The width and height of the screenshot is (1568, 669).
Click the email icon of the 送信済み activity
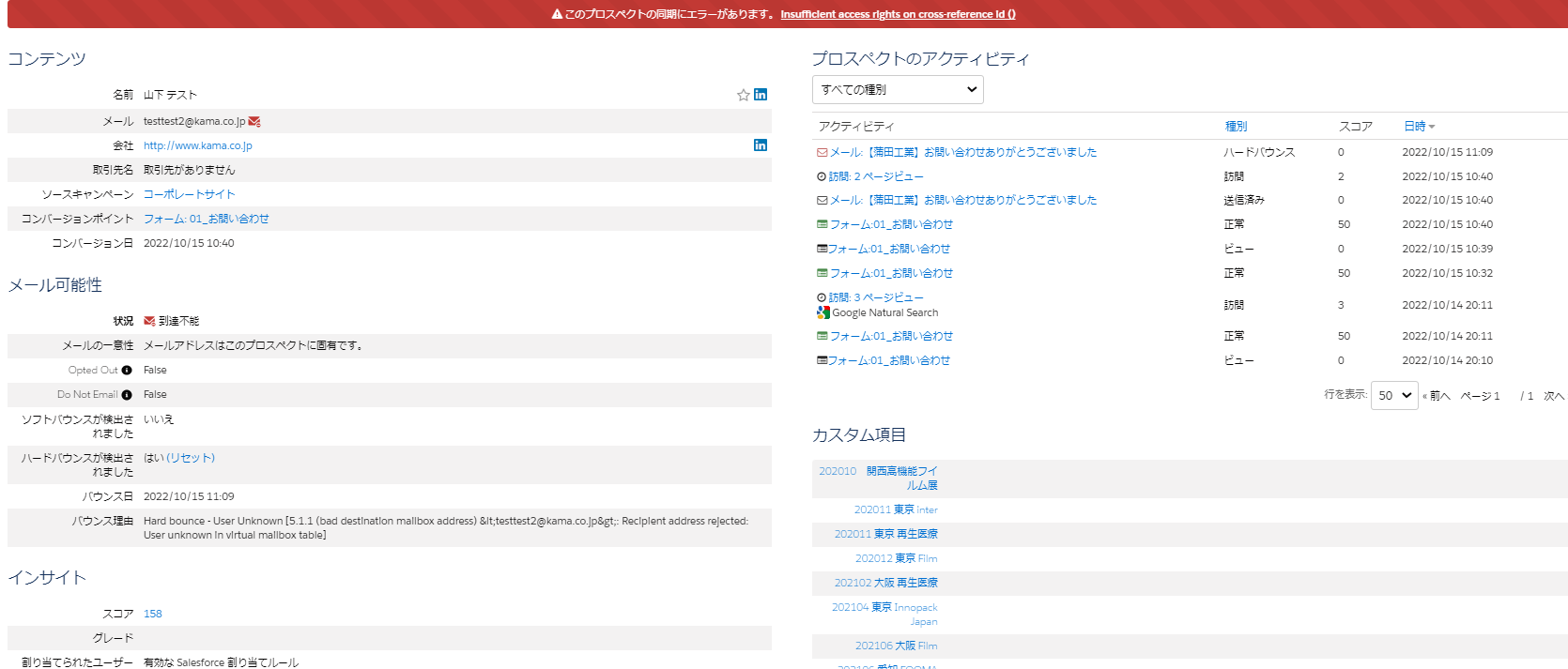[822, 200]
